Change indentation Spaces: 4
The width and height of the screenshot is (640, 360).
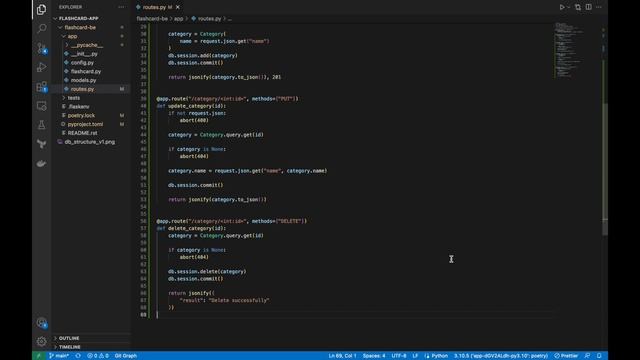tap(374, 356)
